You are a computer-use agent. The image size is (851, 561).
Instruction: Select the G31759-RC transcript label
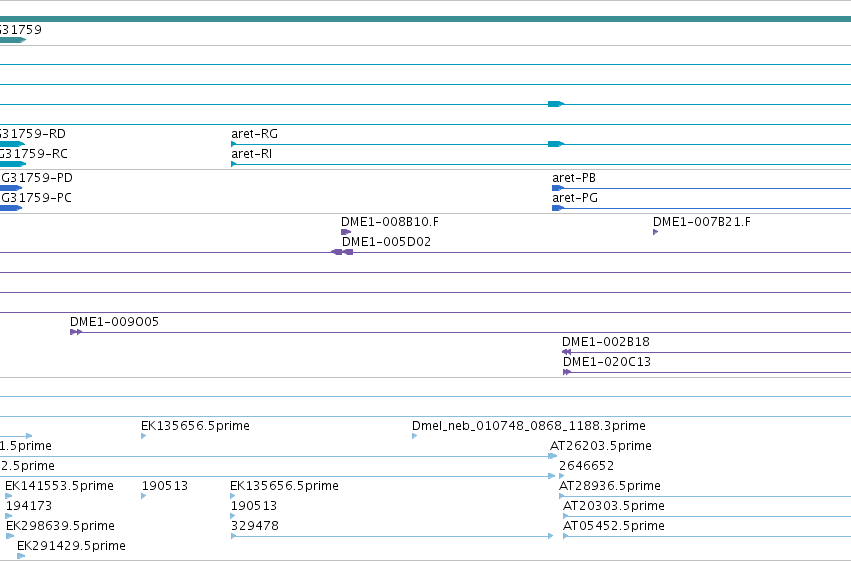(x=34, y=154)
